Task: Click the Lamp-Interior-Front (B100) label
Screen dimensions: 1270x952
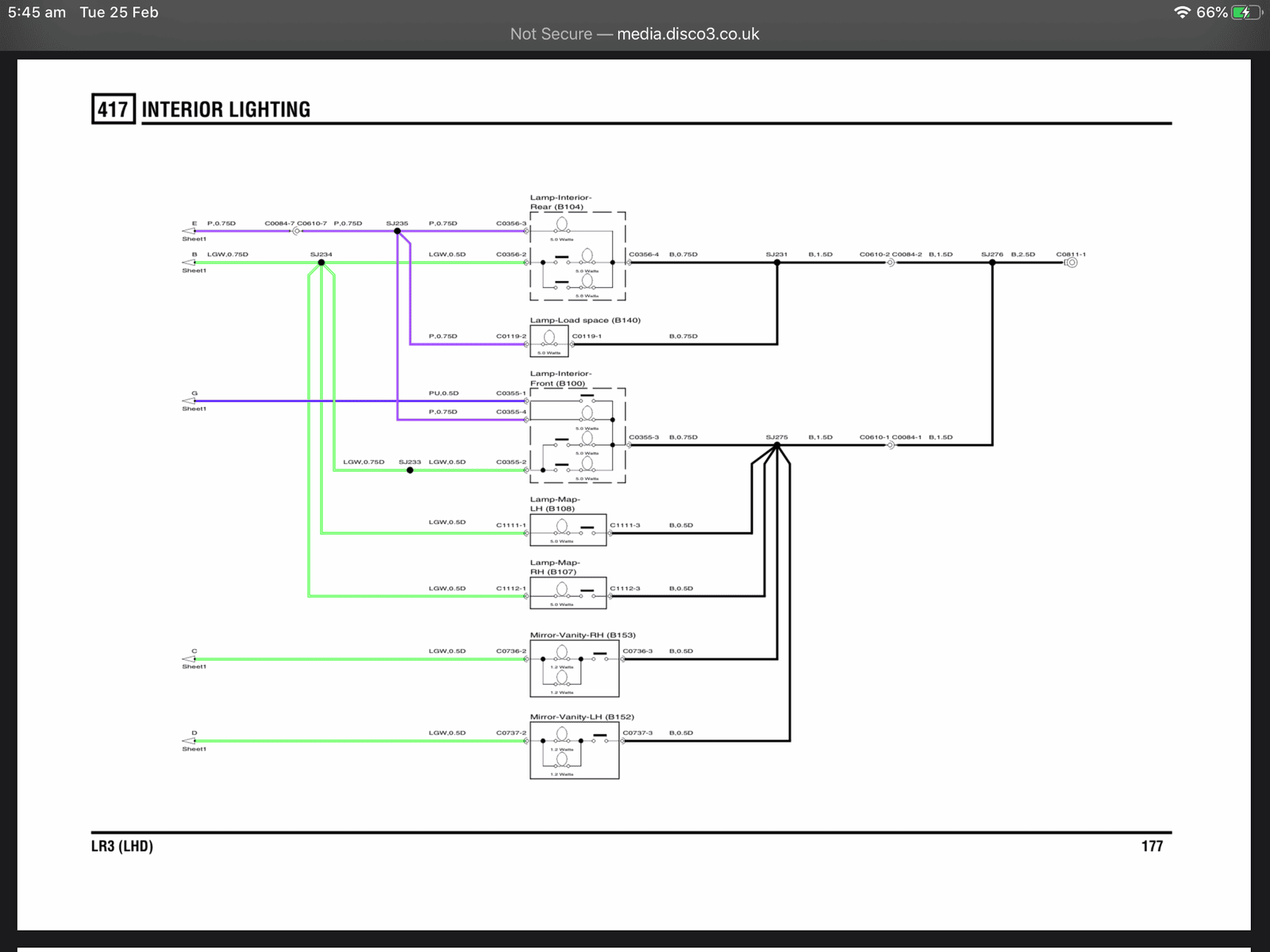Action: (x=561, y=378)
